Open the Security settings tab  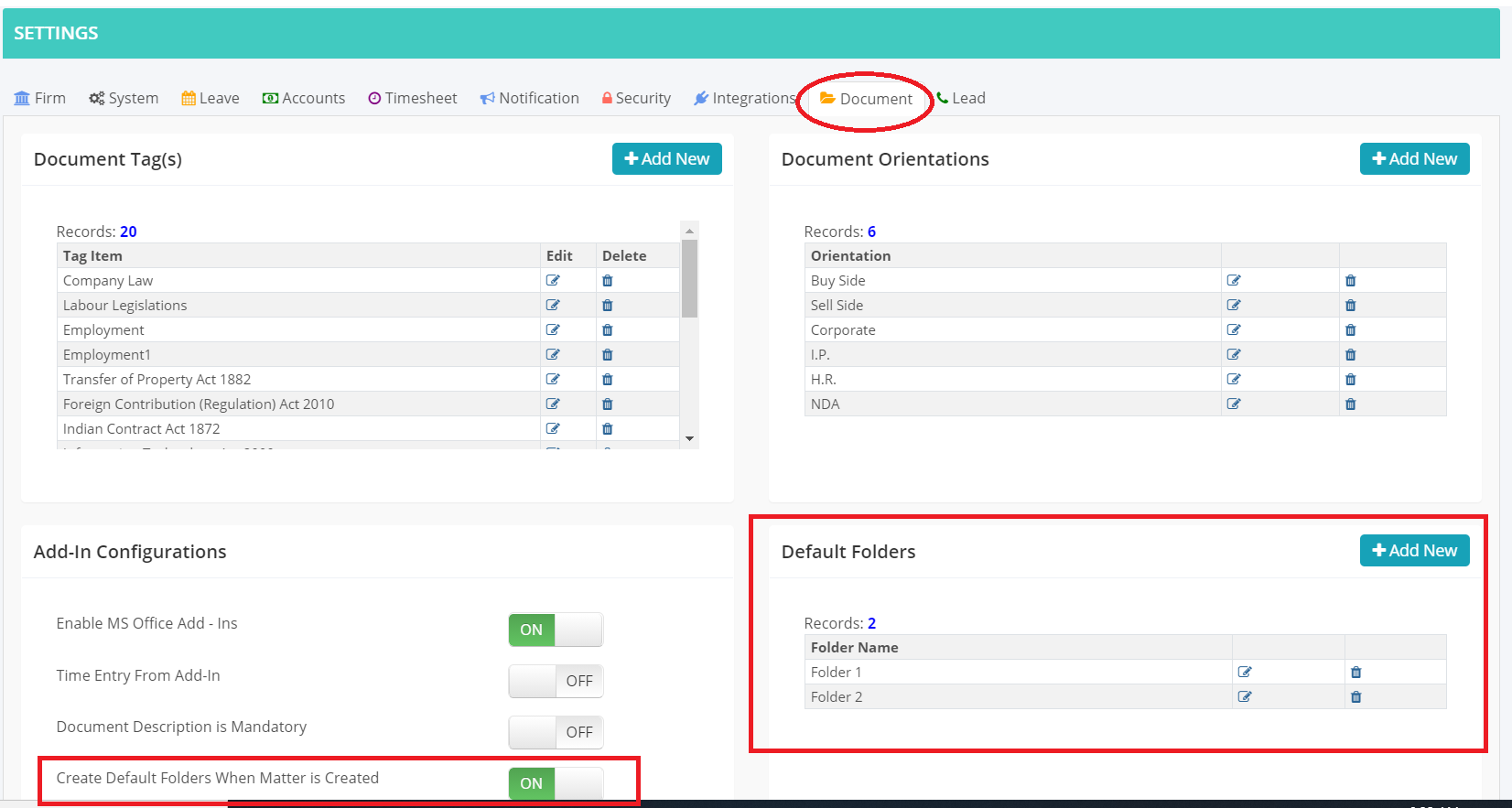coord(636,98)
